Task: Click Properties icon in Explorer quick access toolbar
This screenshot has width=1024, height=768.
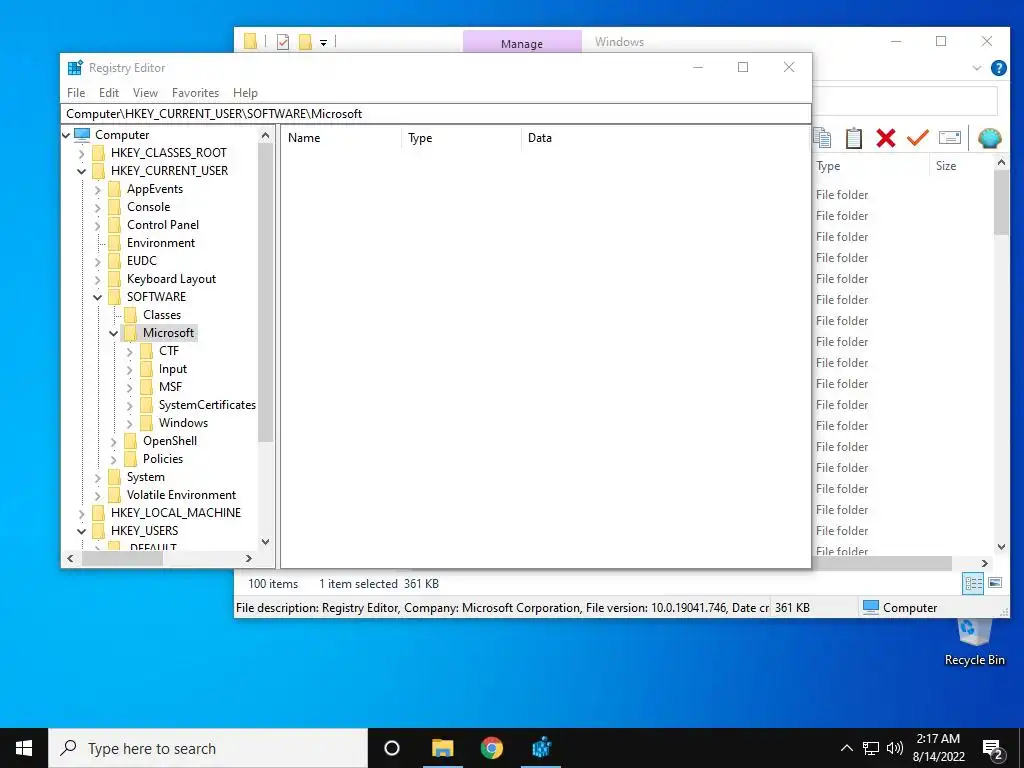Action: [x=283, y=42]
